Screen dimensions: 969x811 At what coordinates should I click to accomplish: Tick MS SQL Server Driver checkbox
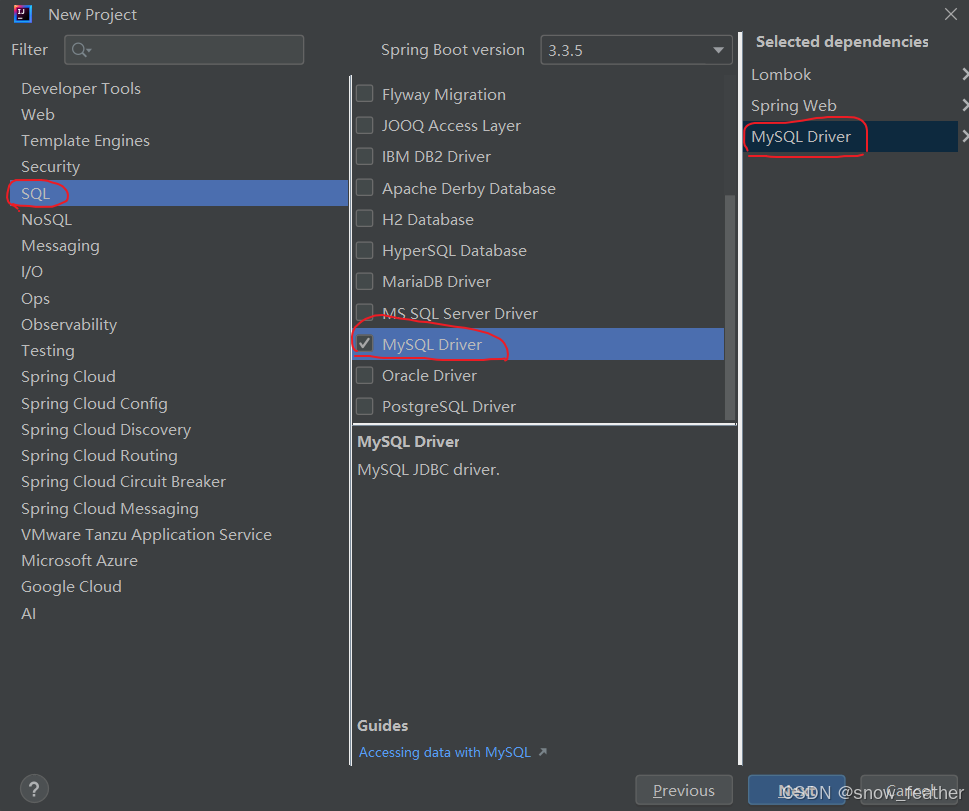pyautogui.click(x=365, y=312)
